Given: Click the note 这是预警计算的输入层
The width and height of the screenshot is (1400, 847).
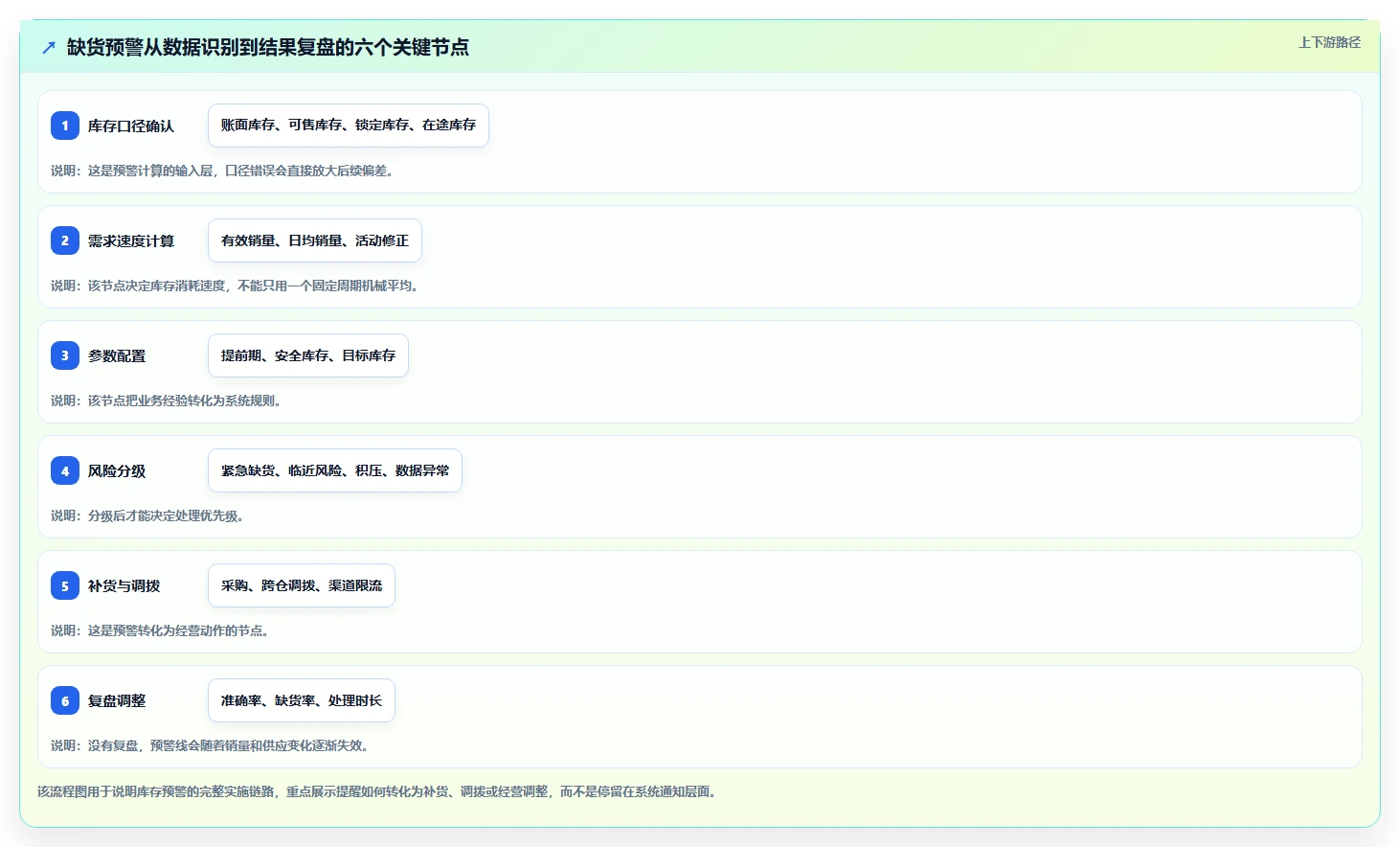Looking at the screenshot, I should [x=222, y=171].
